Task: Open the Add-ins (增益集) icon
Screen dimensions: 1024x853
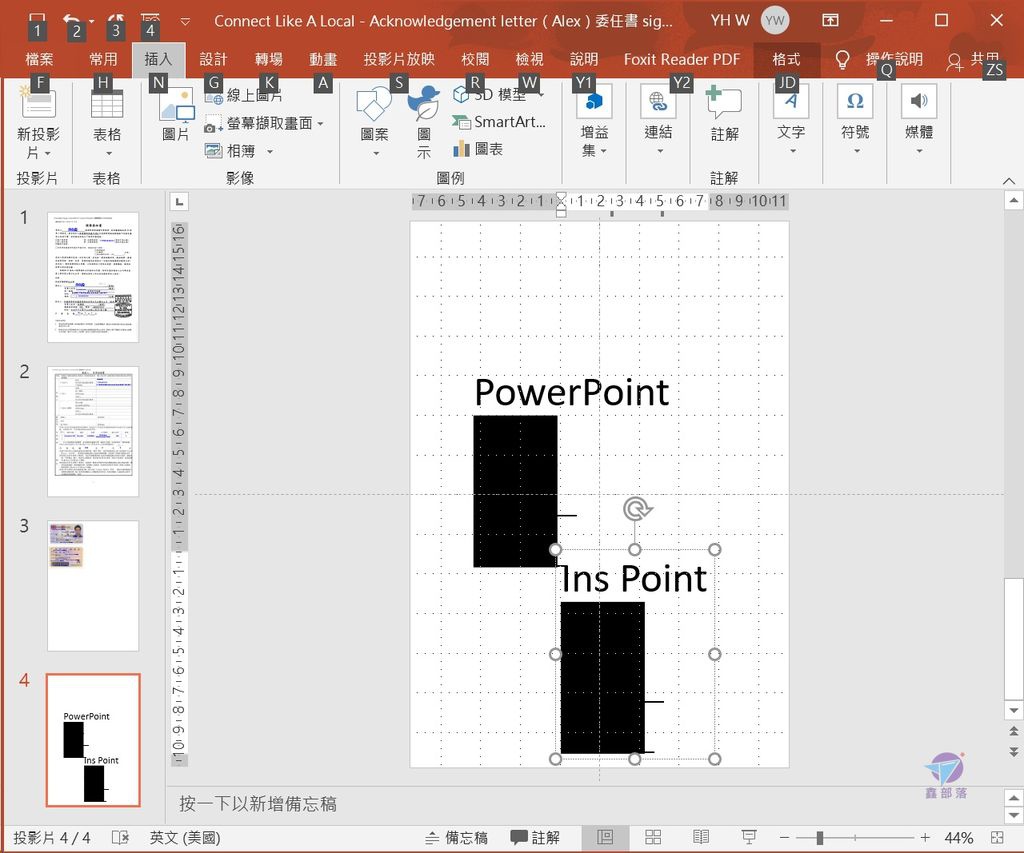Action: 594,102
